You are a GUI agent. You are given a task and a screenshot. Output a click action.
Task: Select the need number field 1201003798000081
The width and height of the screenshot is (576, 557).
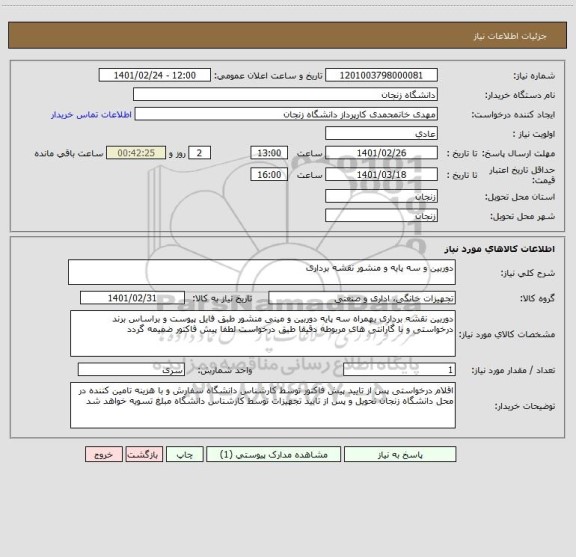point(381,75)
